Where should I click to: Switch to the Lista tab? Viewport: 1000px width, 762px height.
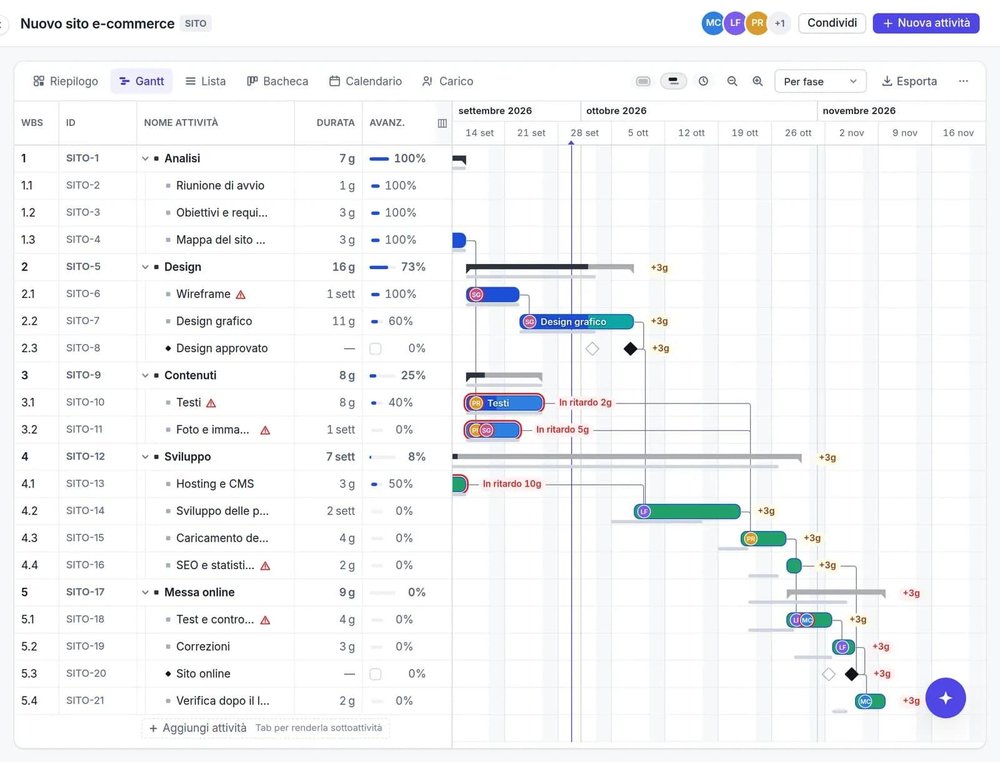(205, 81)
